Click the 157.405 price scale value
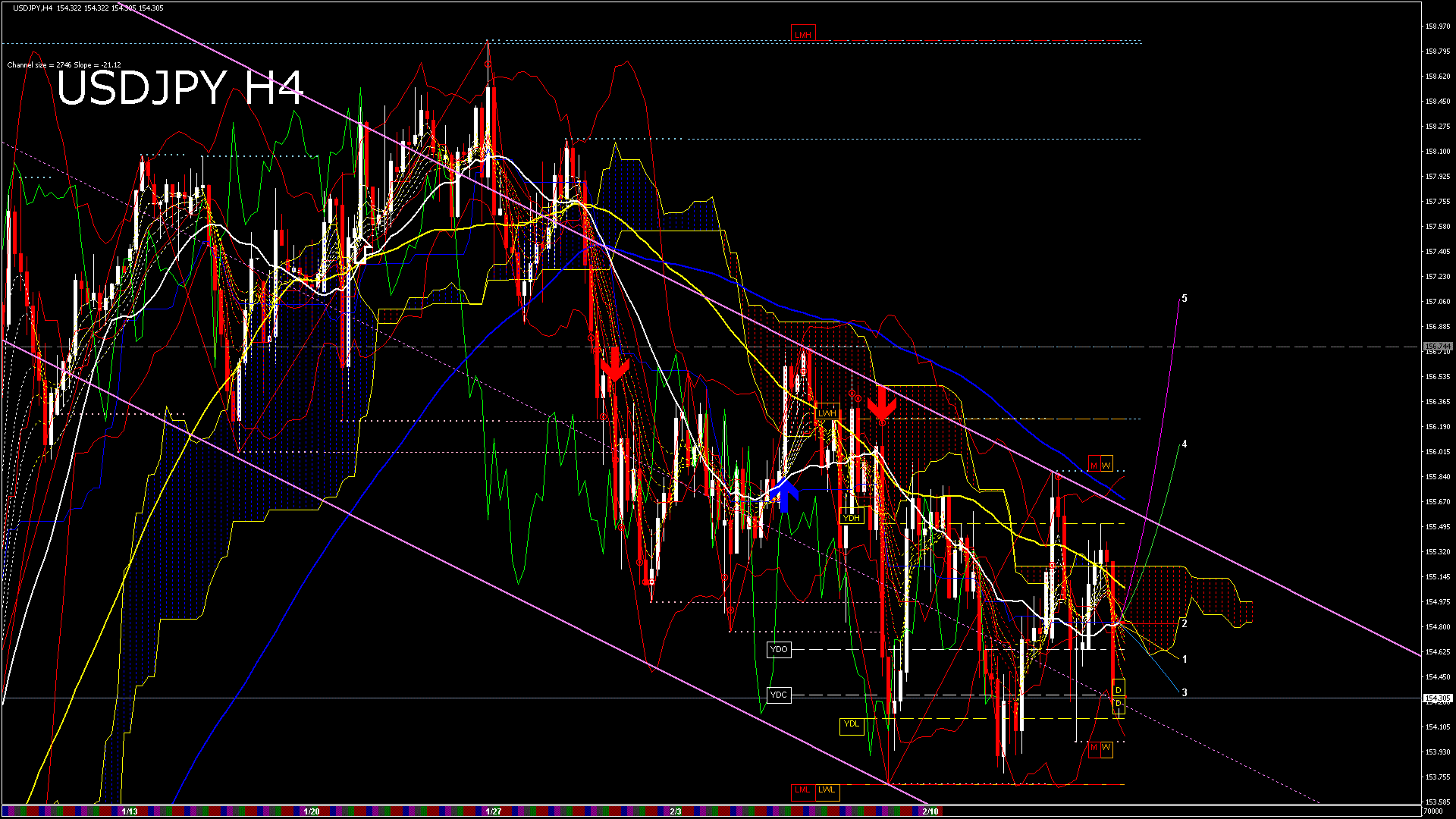1456x819 pixels. click(x=1437, y=252)
